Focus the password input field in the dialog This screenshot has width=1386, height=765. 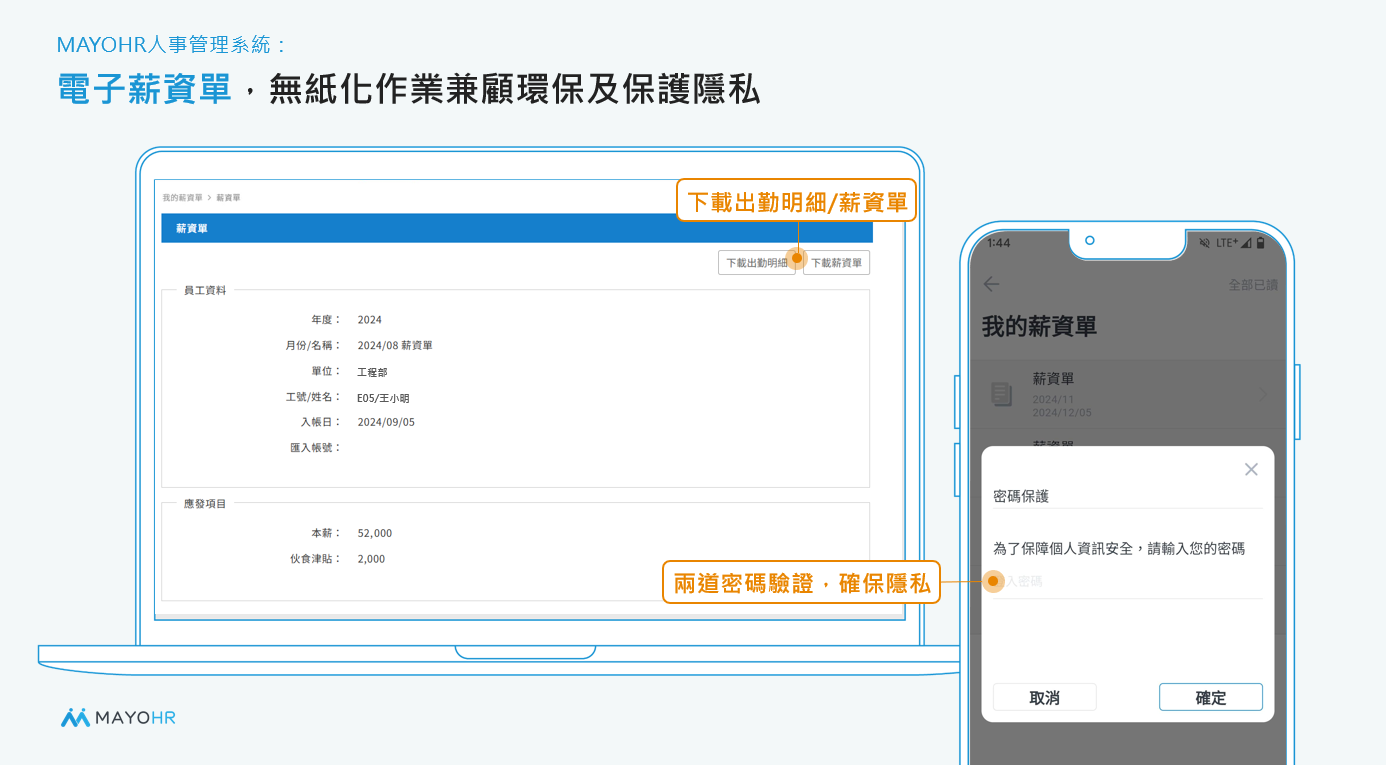tap(1128, 581)
